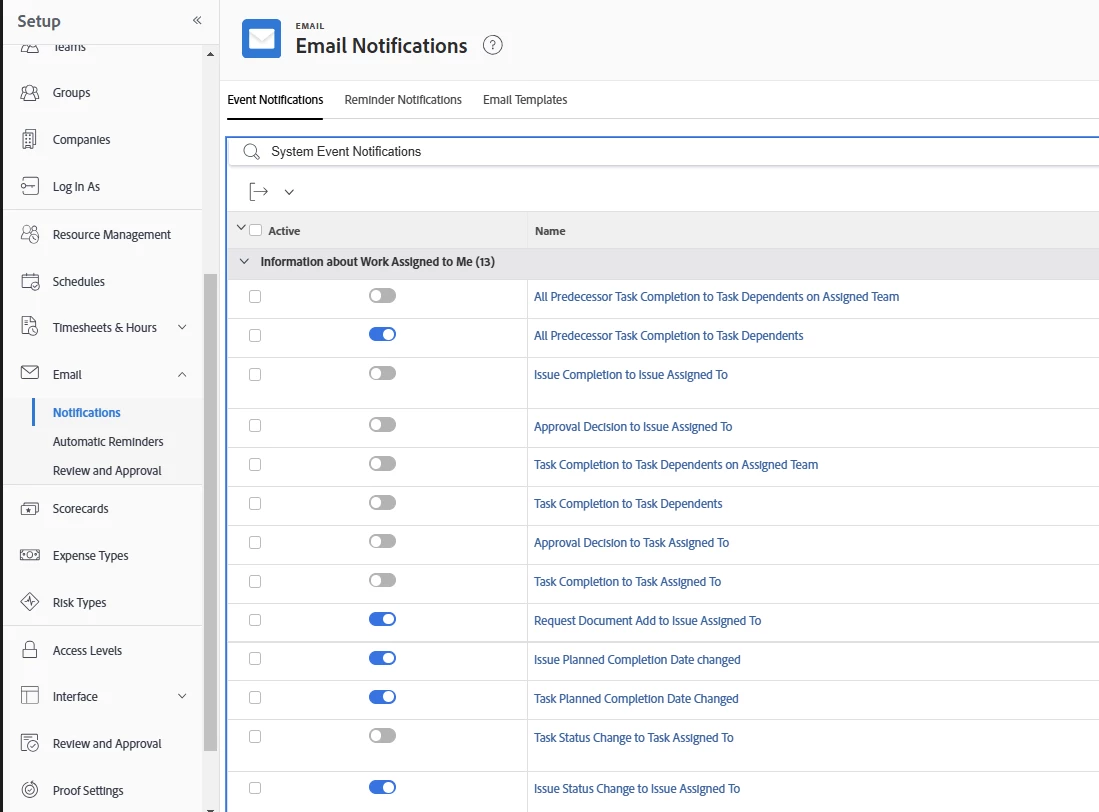Click the chevron beside the Active column header

(x=241, y=228)
